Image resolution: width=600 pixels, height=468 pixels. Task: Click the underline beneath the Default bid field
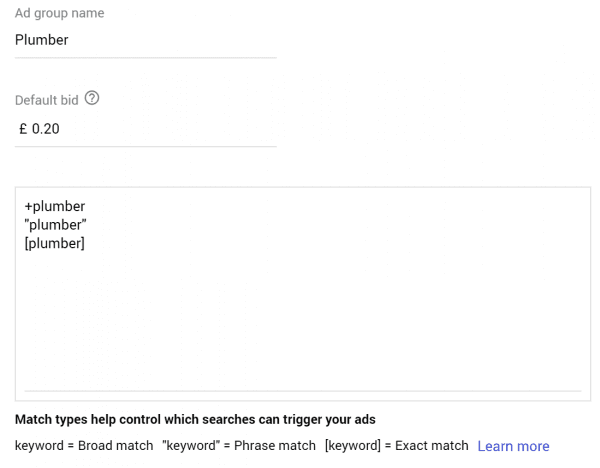point(145,146)
